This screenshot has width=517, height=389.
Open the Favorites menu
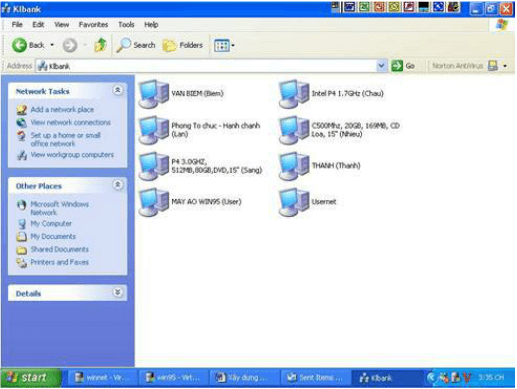[93, 24]
